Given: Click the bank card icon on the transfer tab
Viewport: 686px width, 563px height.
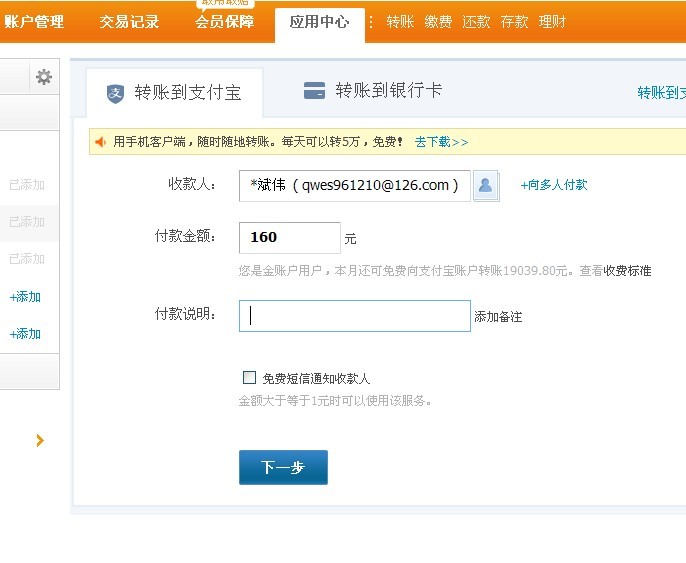Looking at the screenshot, I should point(314,91).
